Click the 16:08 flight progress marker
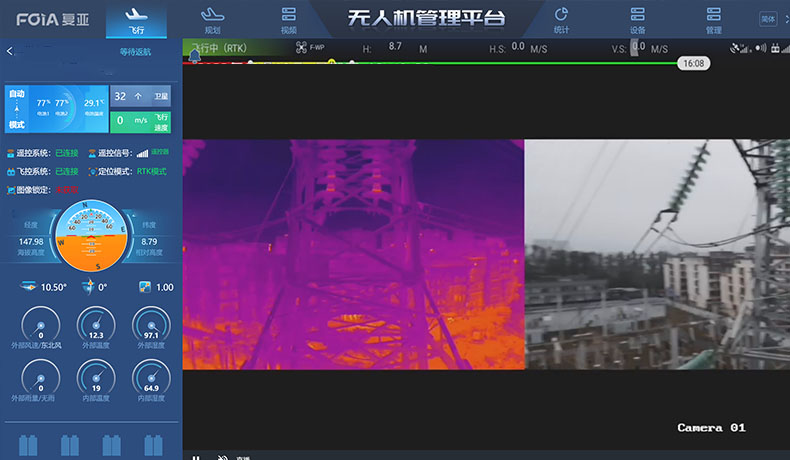Image resolution: width=790 pixels, height=460 pixels. pyautogui.click(x=693, y=63)
